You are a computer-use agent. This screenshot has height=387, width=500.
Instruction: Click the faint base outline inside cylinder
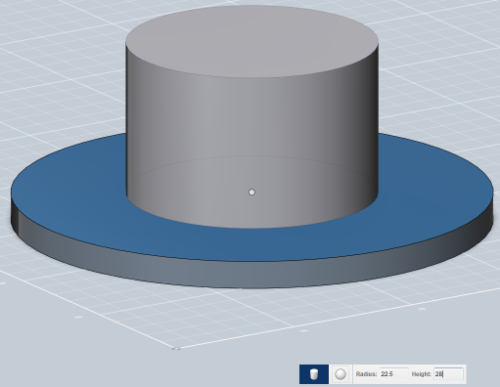tap(252, 156)
